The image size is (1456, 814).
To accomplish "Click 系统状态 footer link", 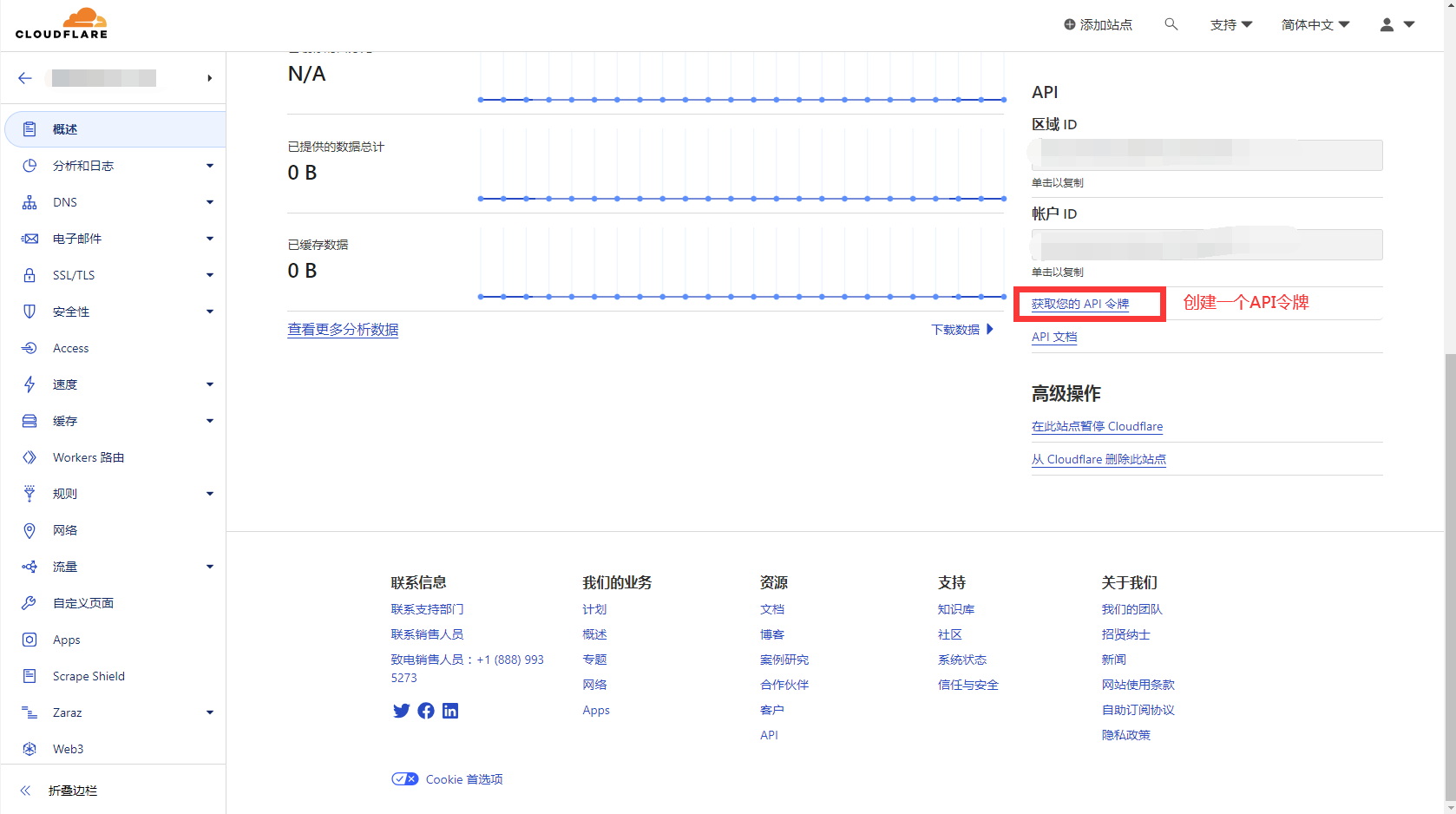I will [x=962, y=660].
